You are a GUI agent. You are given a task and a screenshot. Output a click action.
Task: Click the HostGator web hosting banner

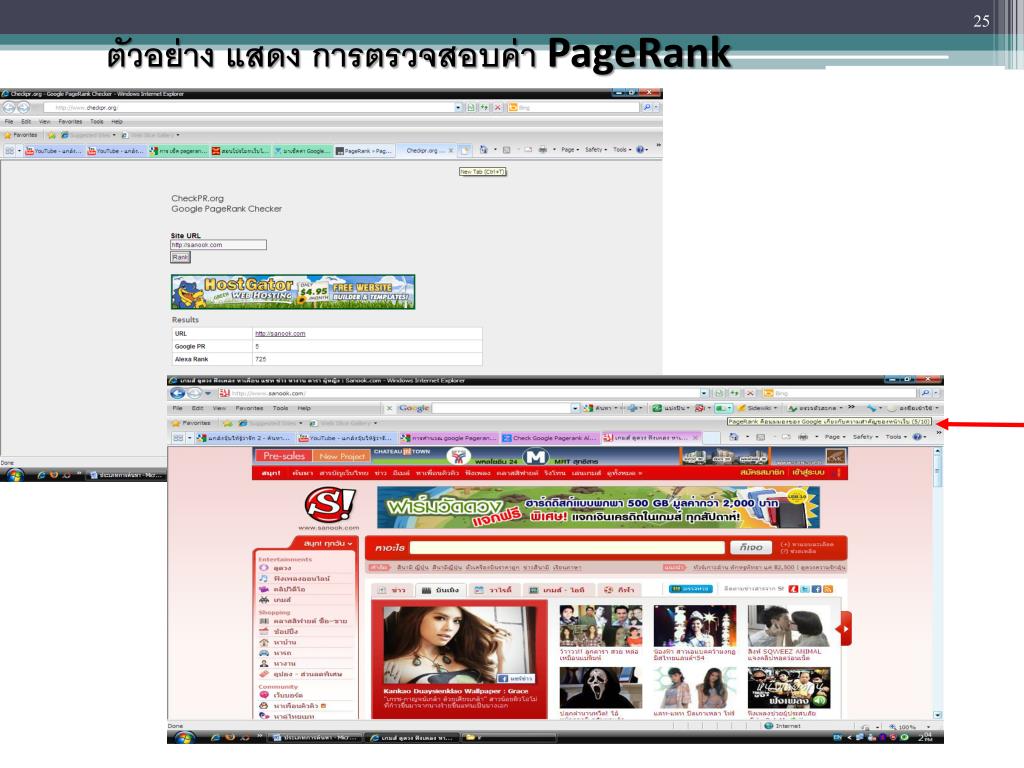point(293,292)
